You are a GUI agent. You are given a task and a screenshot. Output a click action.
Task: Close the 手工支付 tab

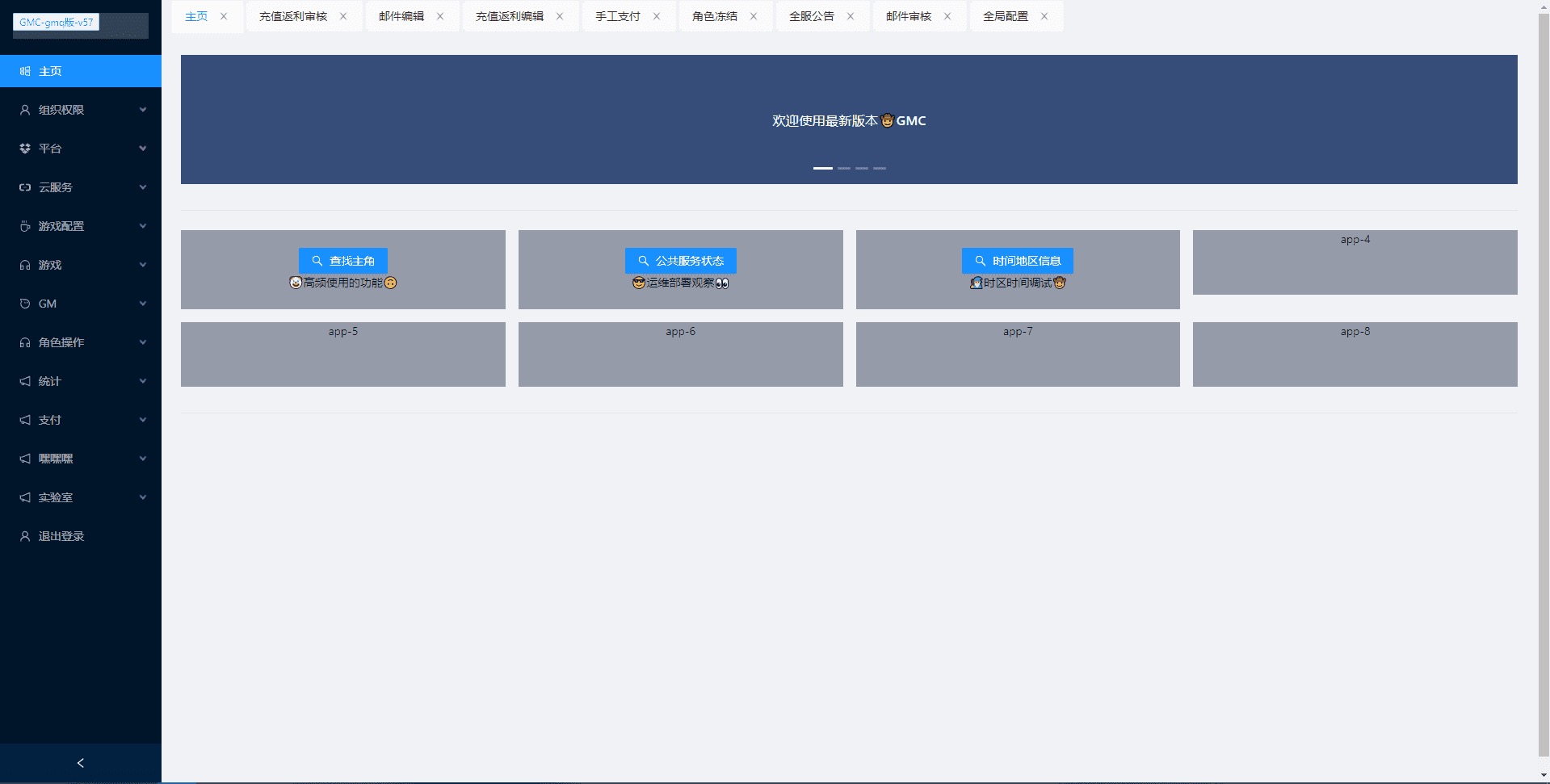pyautogui.click(x=657, y=16)
